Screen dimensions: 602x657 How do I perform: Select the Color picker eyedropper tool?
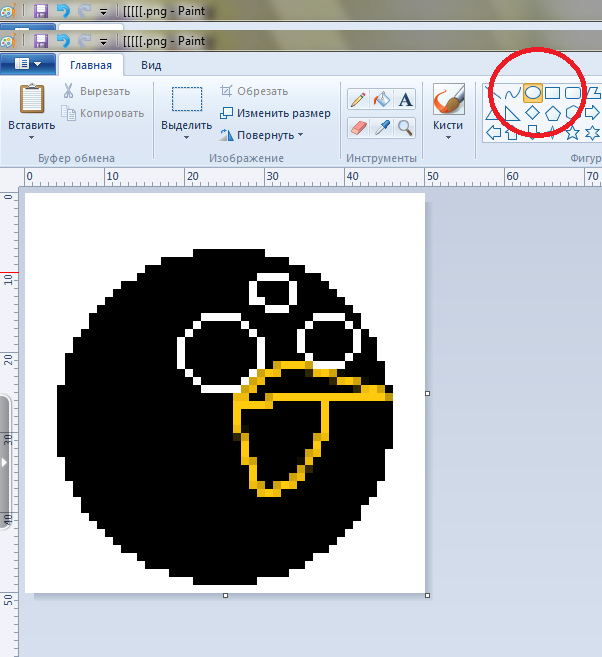[382, 128]
